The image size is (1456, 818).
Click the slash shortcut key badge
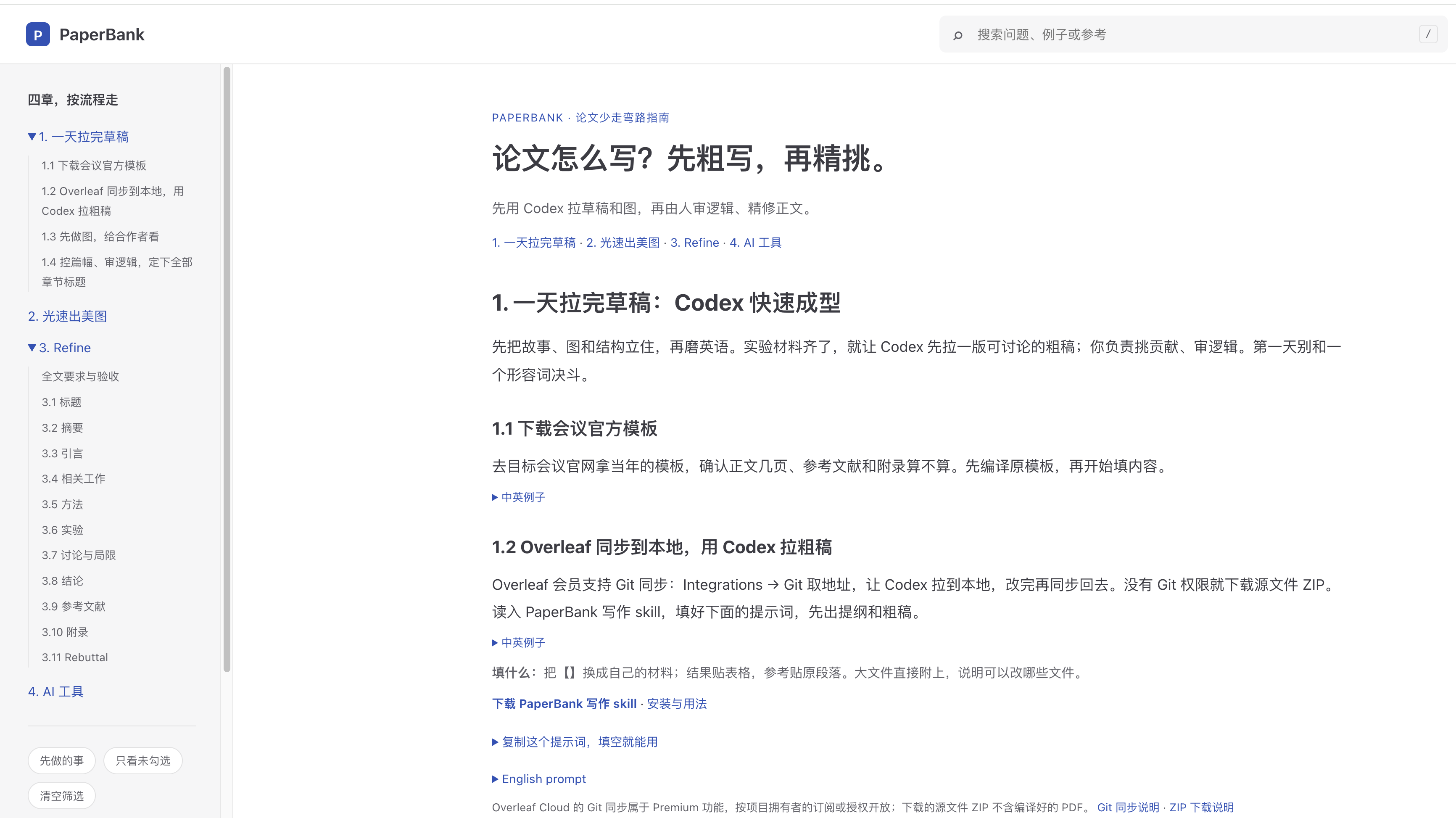(x=1428, y=34)
